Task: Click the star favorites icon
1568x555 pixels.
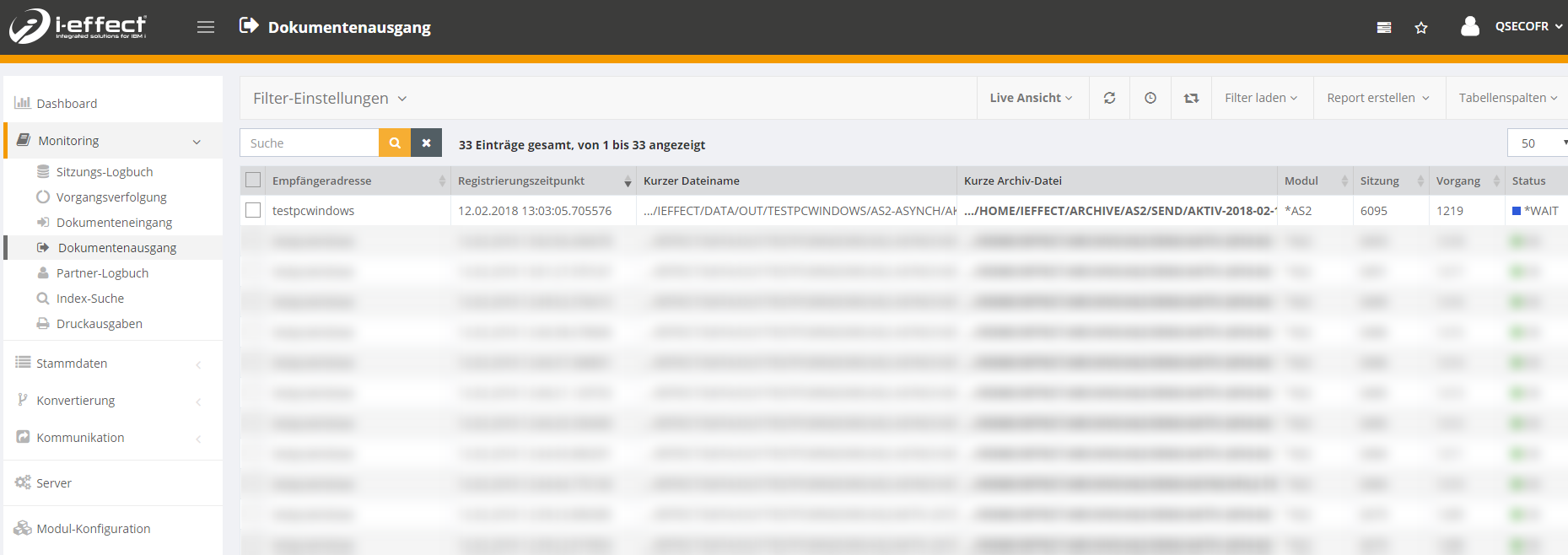Action: (x=1421, y=28)
